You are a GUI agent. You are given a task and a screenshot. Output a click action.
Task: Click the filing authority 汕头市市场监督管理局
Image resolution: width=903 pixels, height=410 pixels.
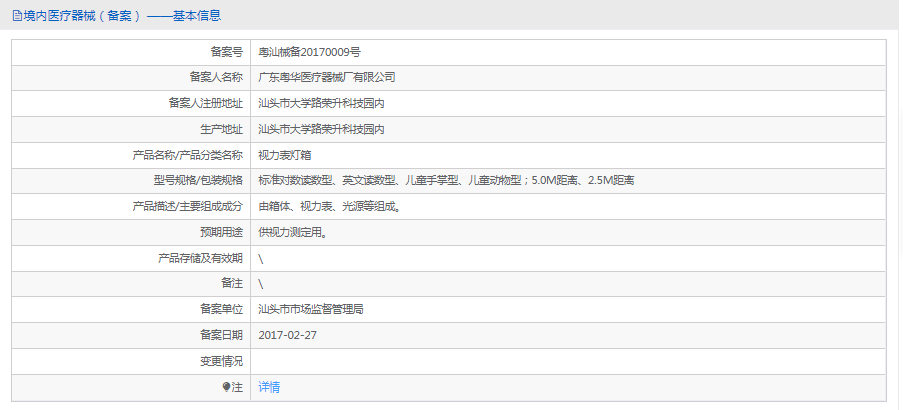tap(310, 309)
